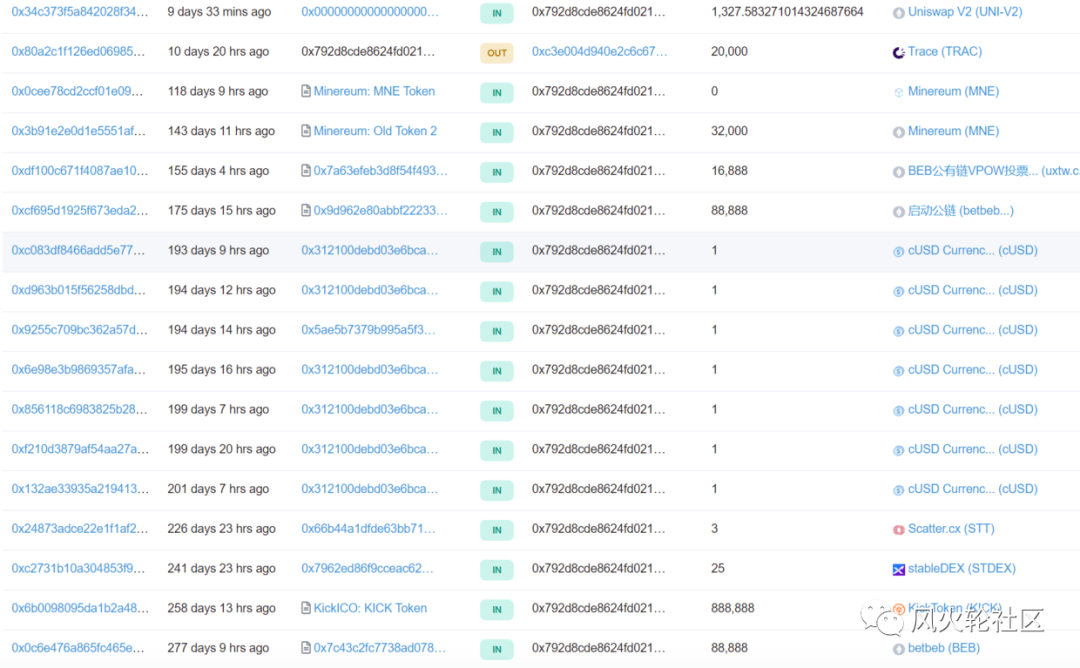Open transaction hash 0x24873adce22e1f1af2
Image resolution: width=1080 pixels, height=668 pixels.
click(79, 529)
